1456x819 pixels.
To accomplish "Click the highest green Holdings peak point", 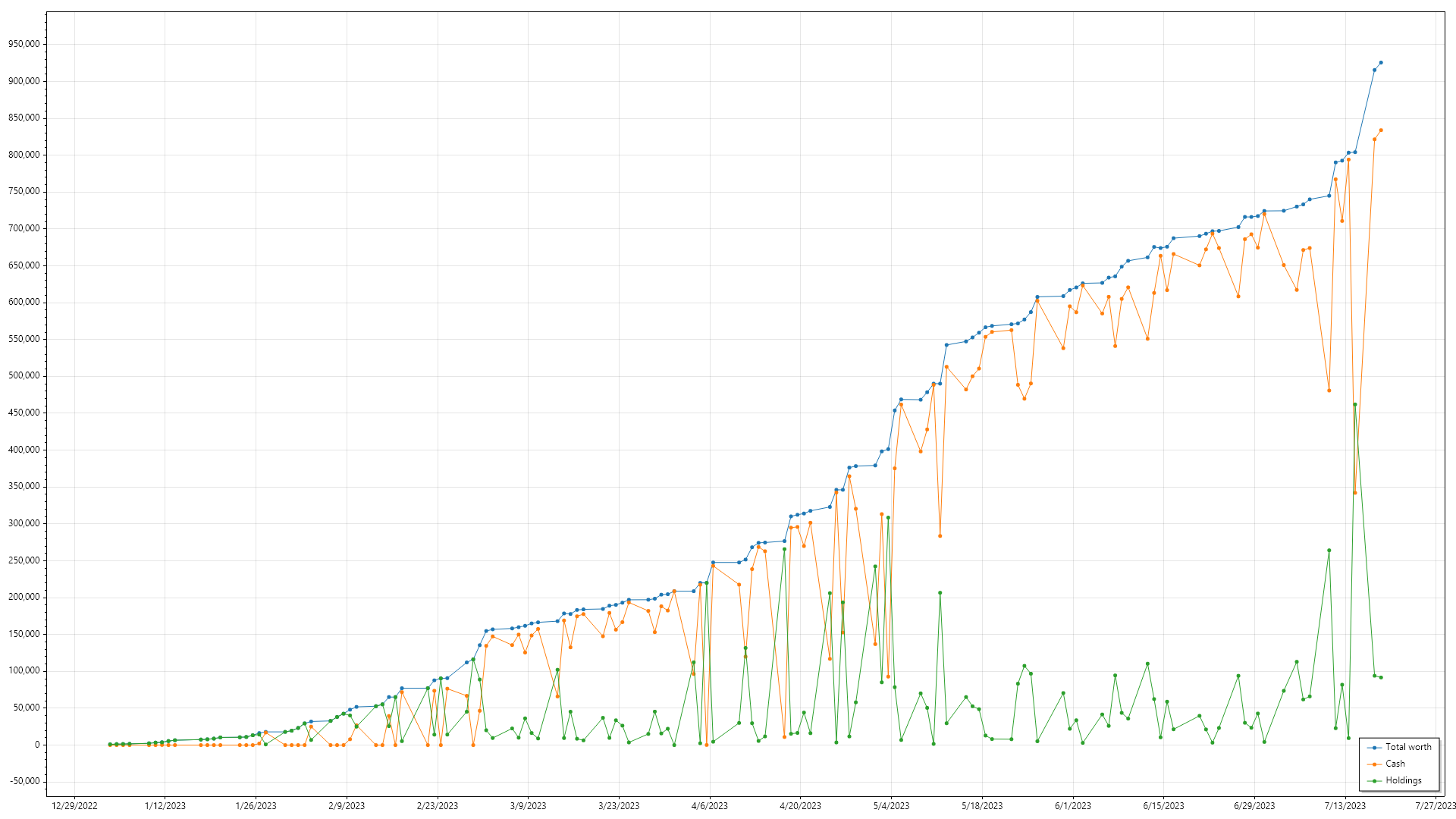I will click(1355, 404).
